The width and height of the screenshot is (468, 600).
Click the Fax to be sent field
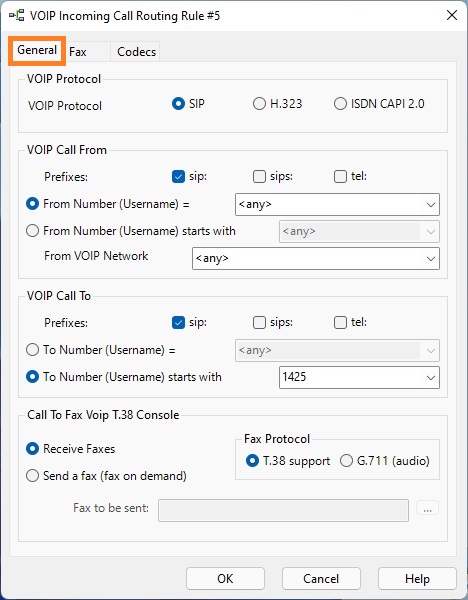coord(284,510)
